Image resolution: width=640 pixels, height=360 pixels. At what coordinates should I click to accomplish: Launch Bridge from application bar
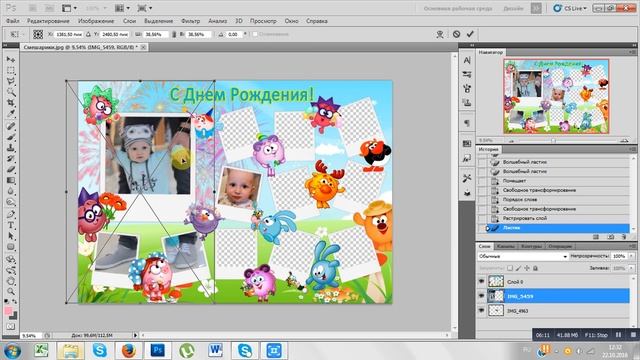pyautogui.click(x=33, y=8)
